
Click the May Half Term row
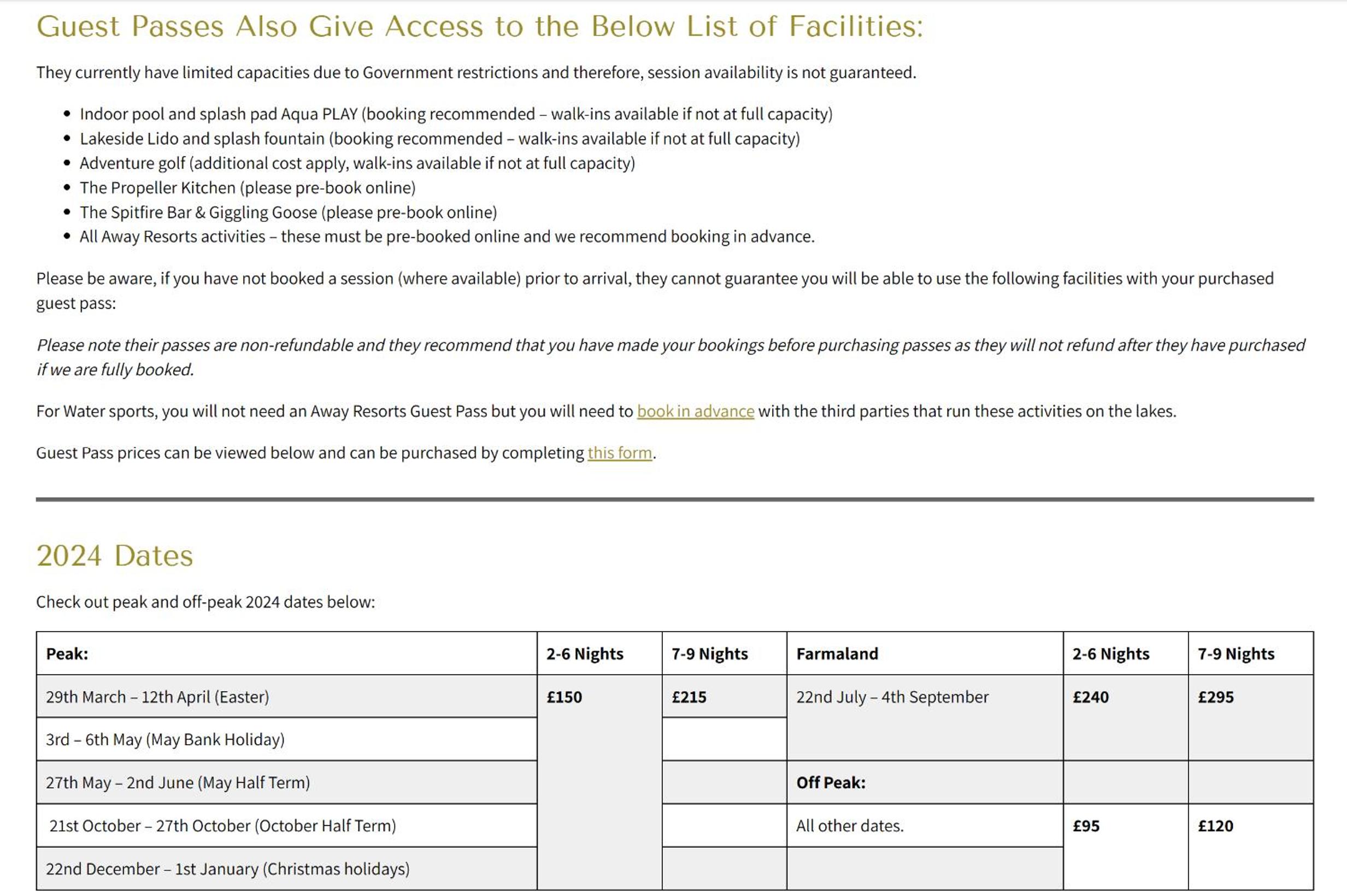coord(286,782)
